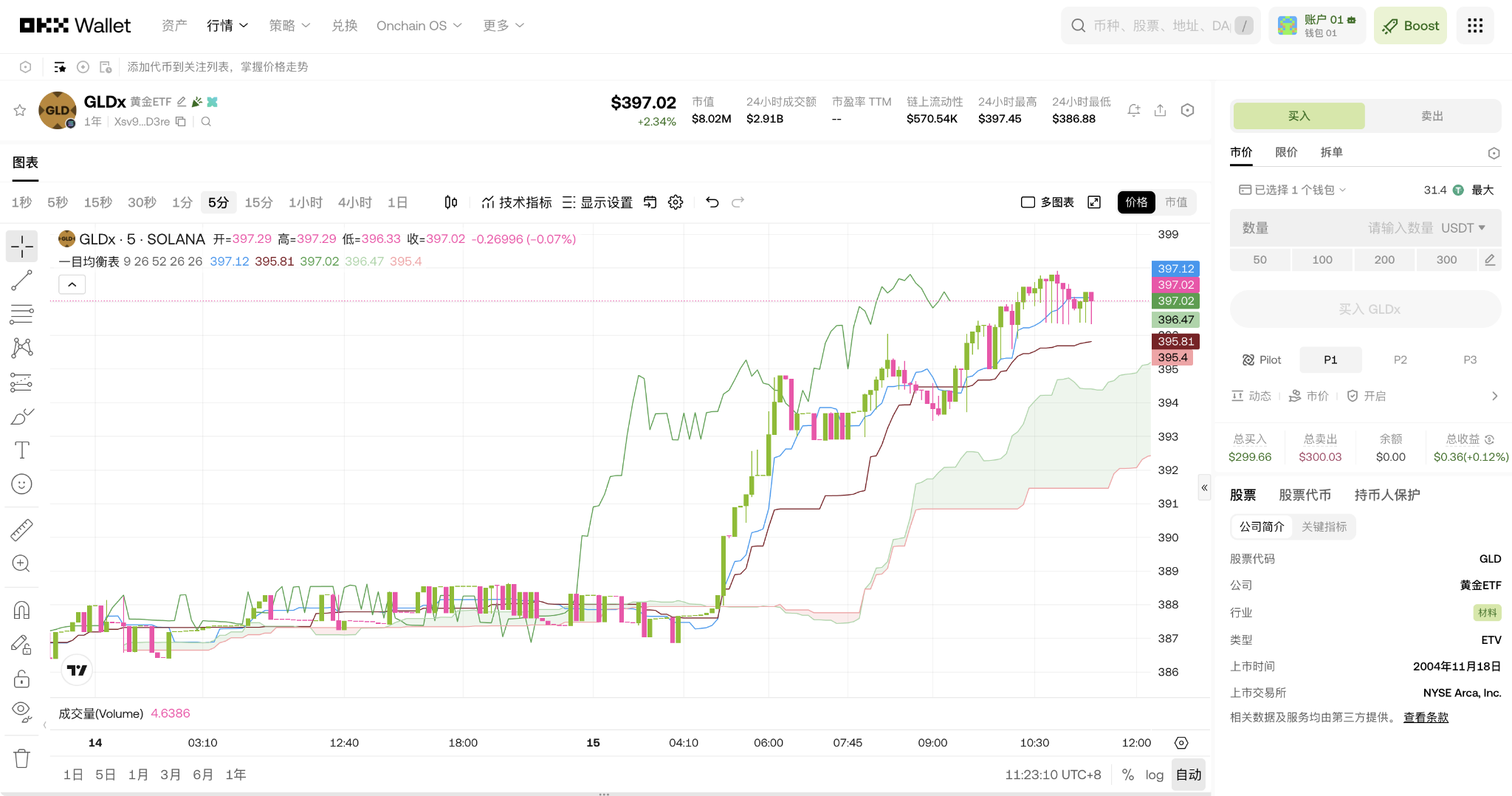Redo the chart action

(738, 202)
